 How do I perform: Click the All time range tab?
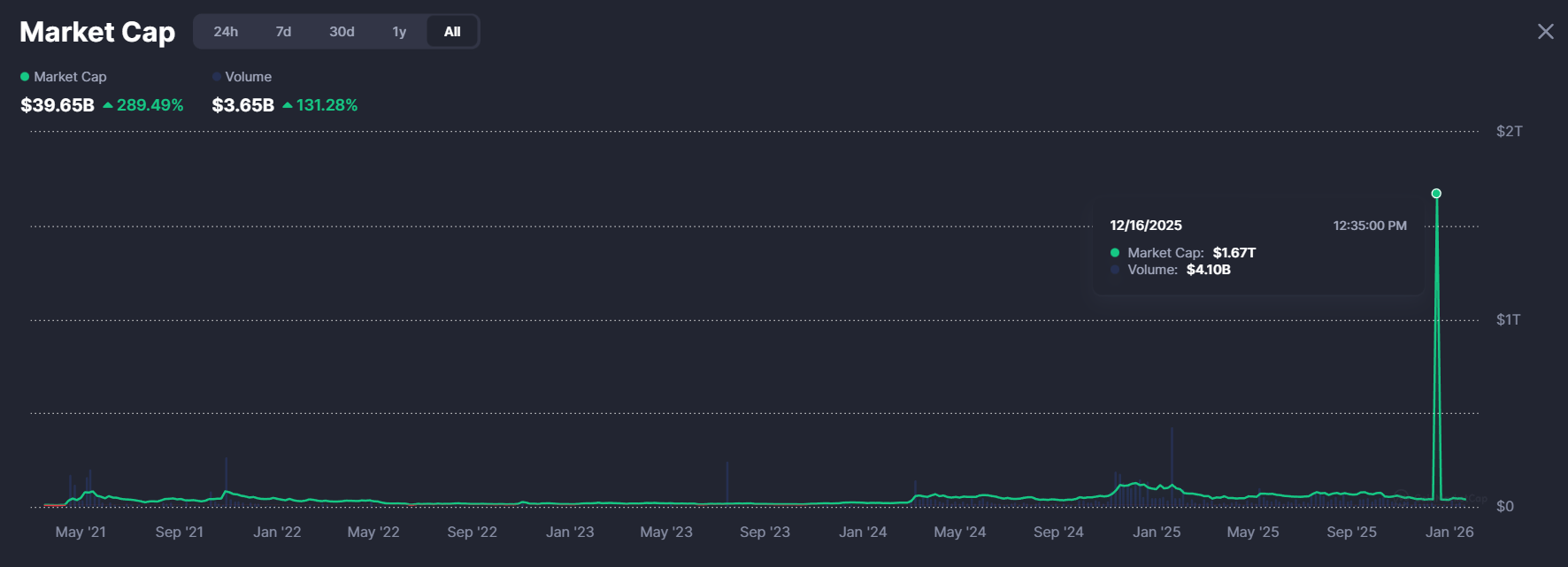tap(452, 32)
